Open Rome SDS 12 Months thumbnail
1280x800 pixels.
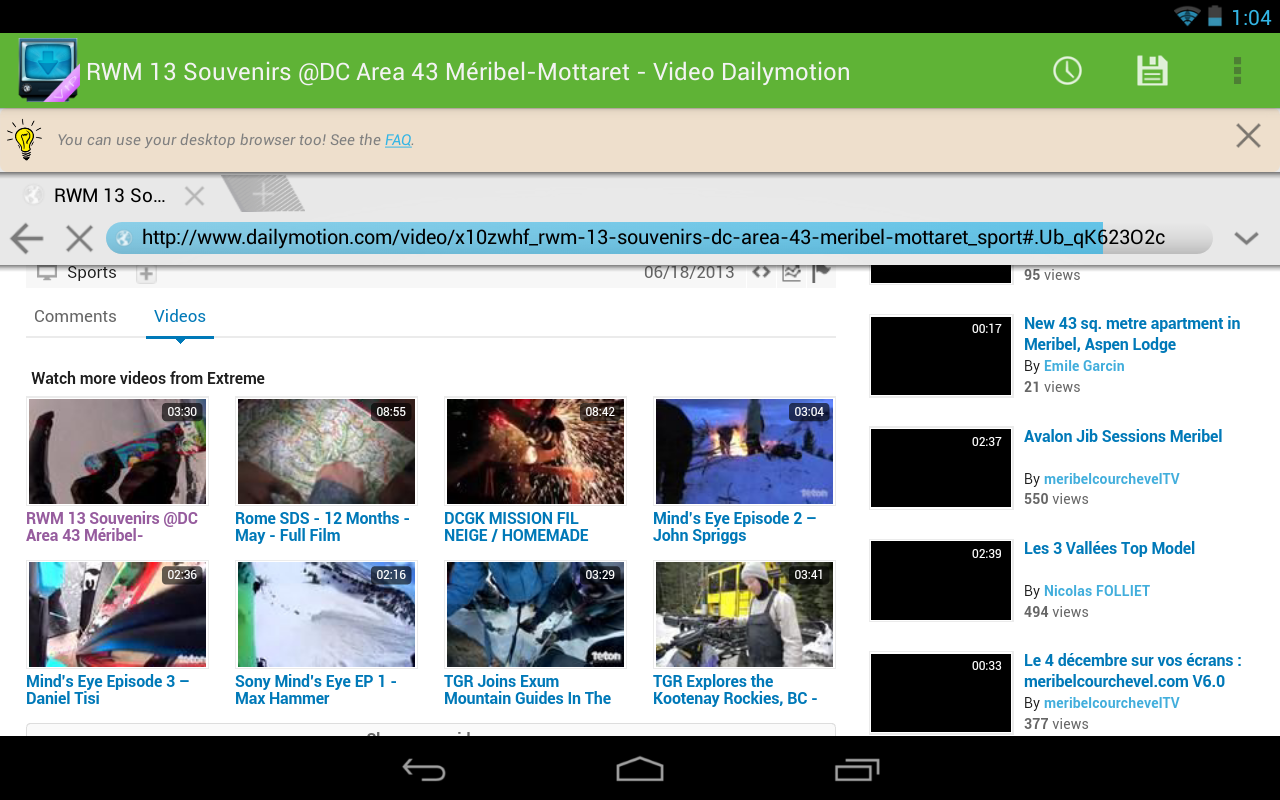[x=326, y=451]
